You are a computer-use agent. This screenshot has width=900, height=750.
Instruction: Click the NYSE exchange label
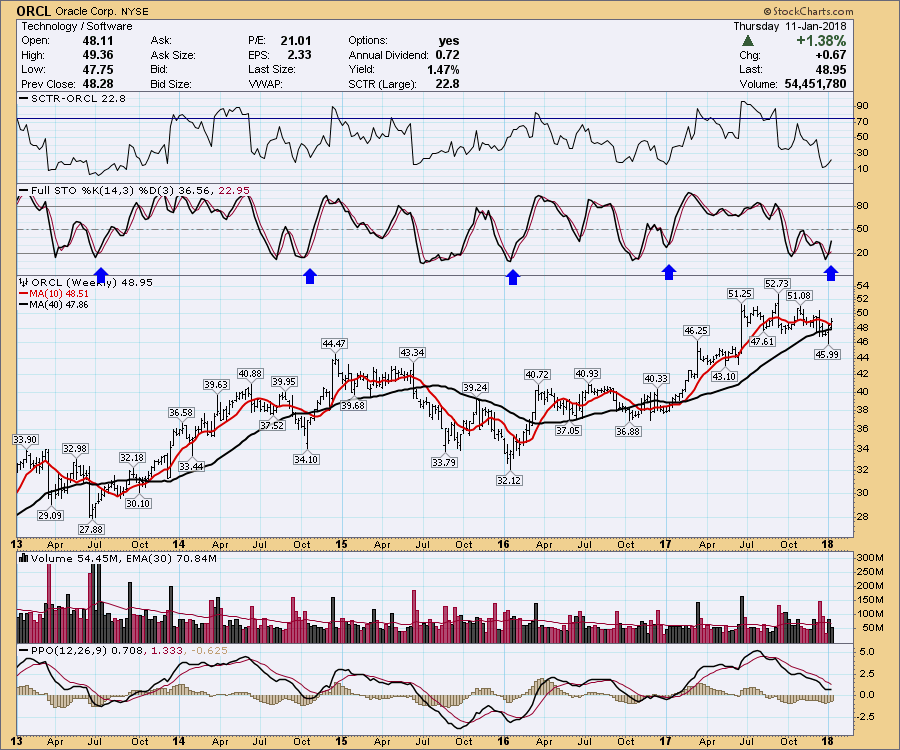coord(135,11)
